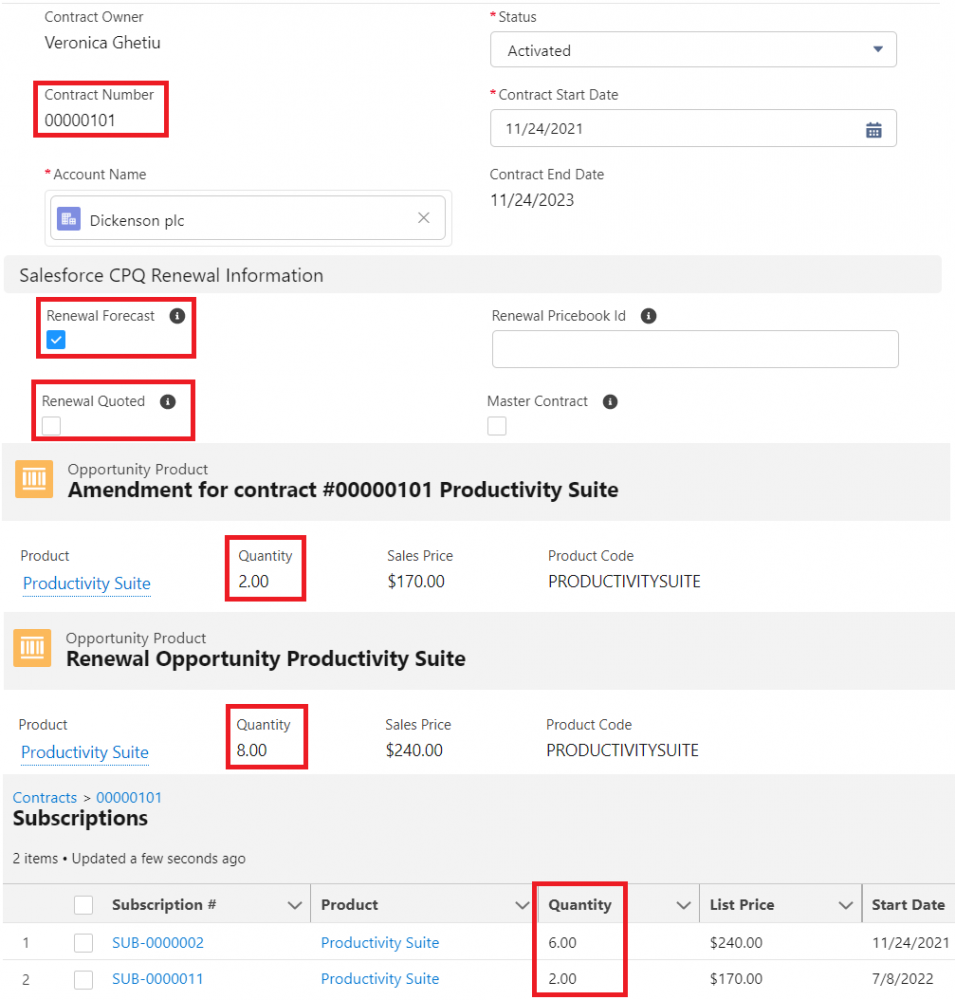This screenshot has height=1000, width=955.
Task: Click the Amendment quantity value 2.00
Action: [254, 582]
